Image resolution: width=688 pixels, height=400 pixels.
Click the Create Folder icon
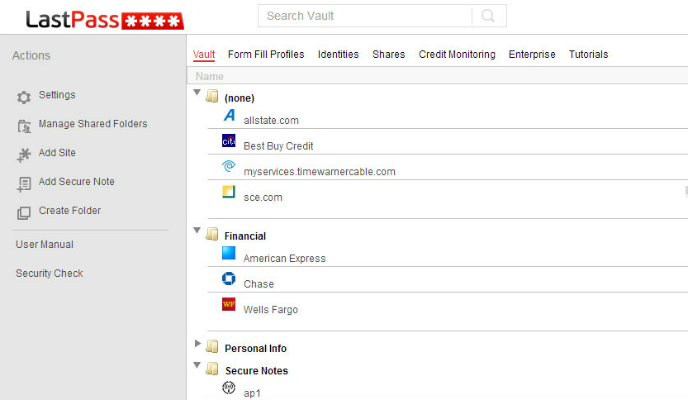point(24,213)
